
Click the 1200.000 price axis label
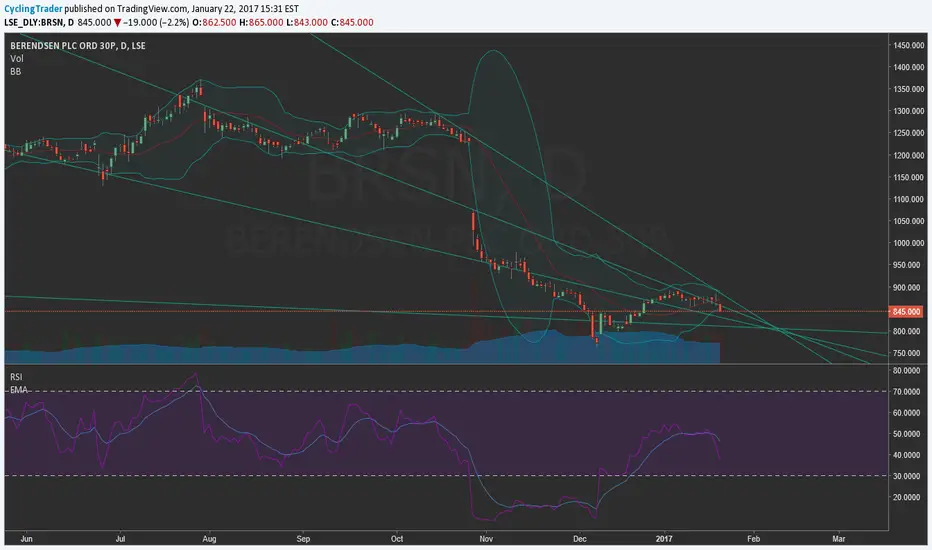pyautogui.click(x=909, y=155)
